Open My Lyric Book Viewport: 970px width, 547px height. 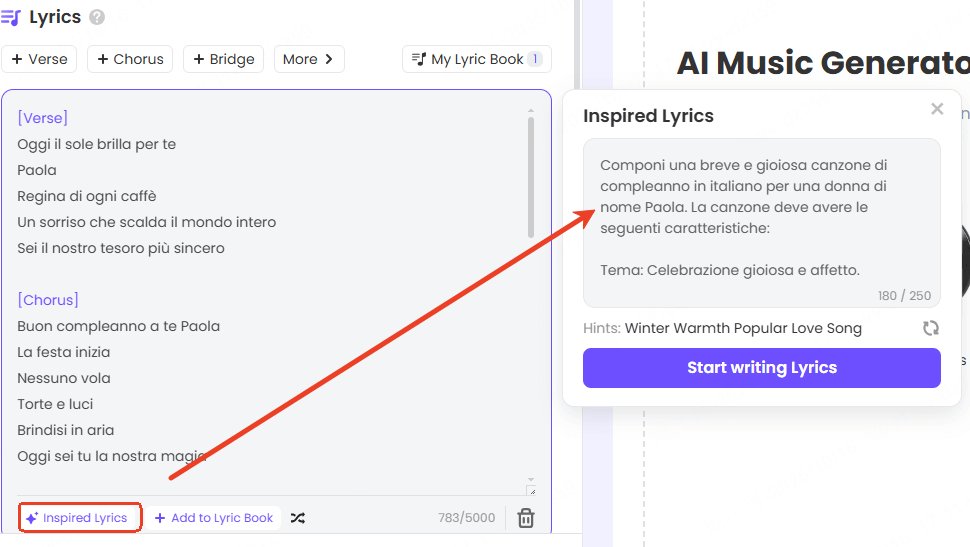click(477, 59)
